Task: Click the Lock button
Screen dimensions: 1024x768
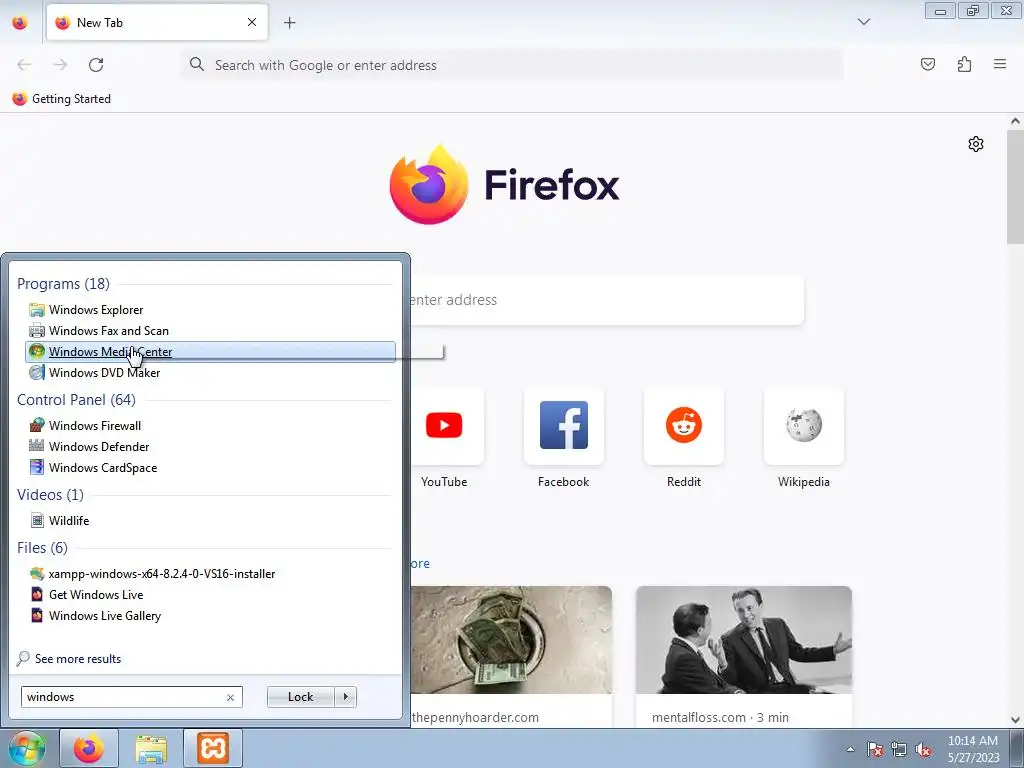Action: point(300,697)
